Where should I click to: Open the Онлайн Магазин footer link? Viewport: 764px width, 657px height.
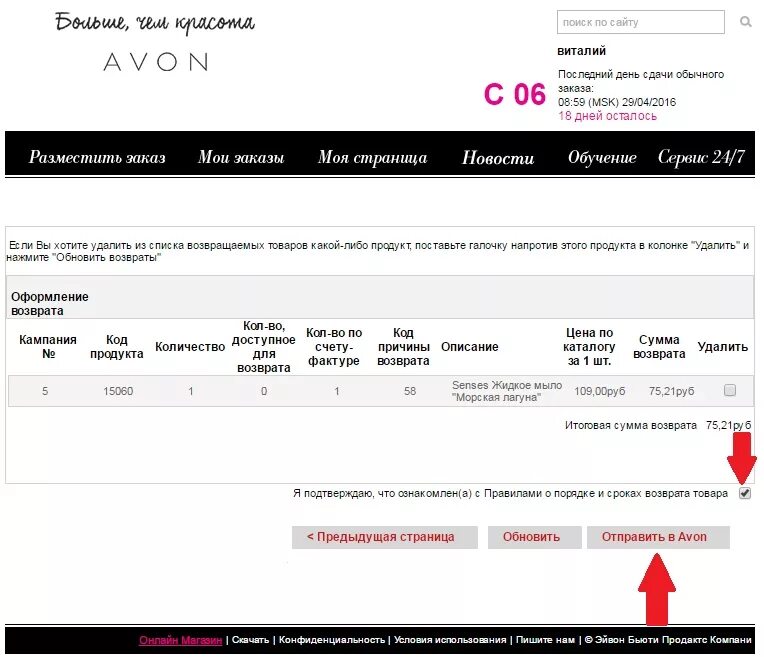pos(180,639)
